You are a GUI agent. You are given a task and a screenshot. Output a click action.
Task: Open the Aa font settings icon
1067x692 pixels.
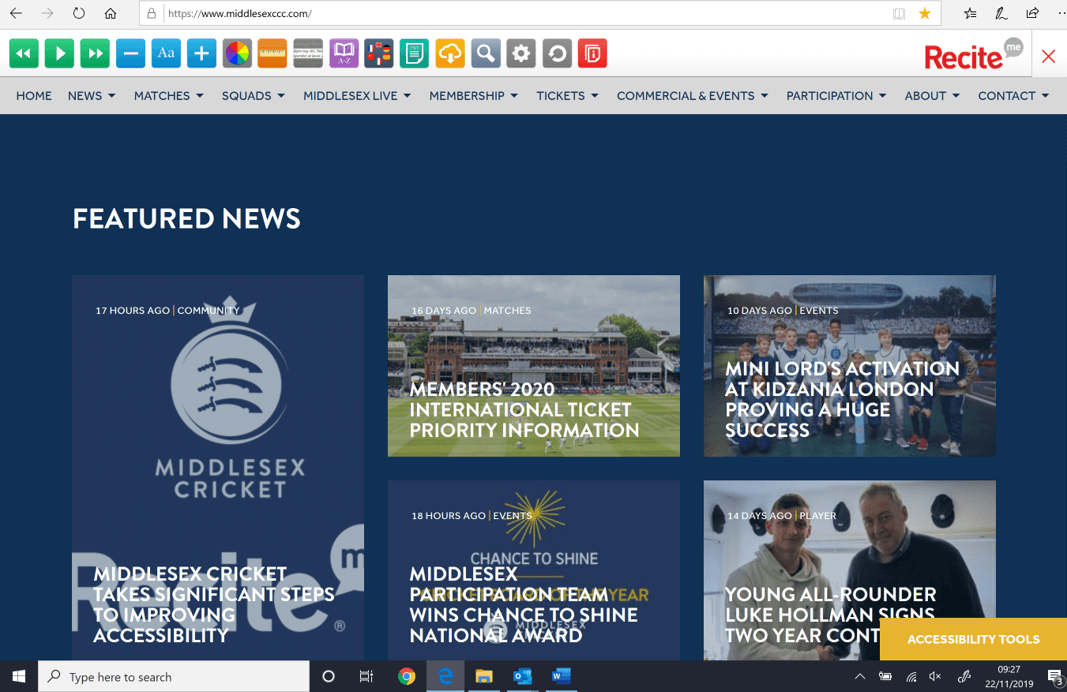point(166,53)
